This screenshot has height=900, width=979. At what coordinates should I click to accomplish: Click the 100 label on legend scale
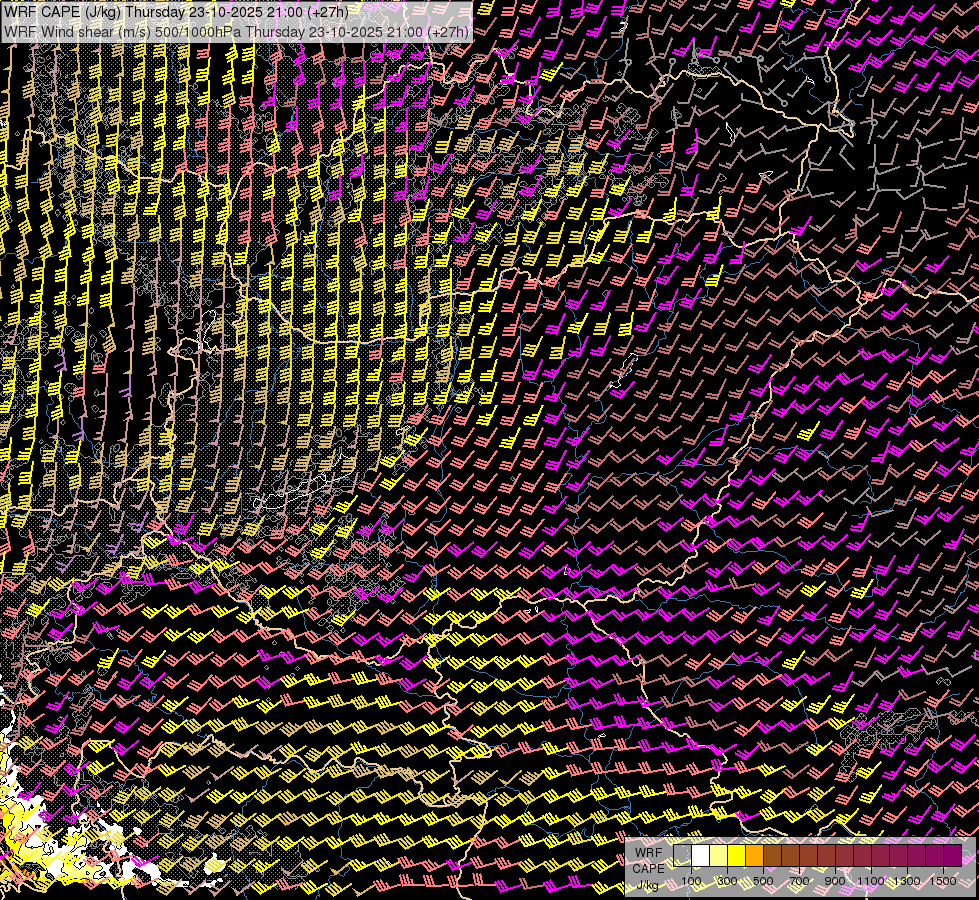[691, 880]
